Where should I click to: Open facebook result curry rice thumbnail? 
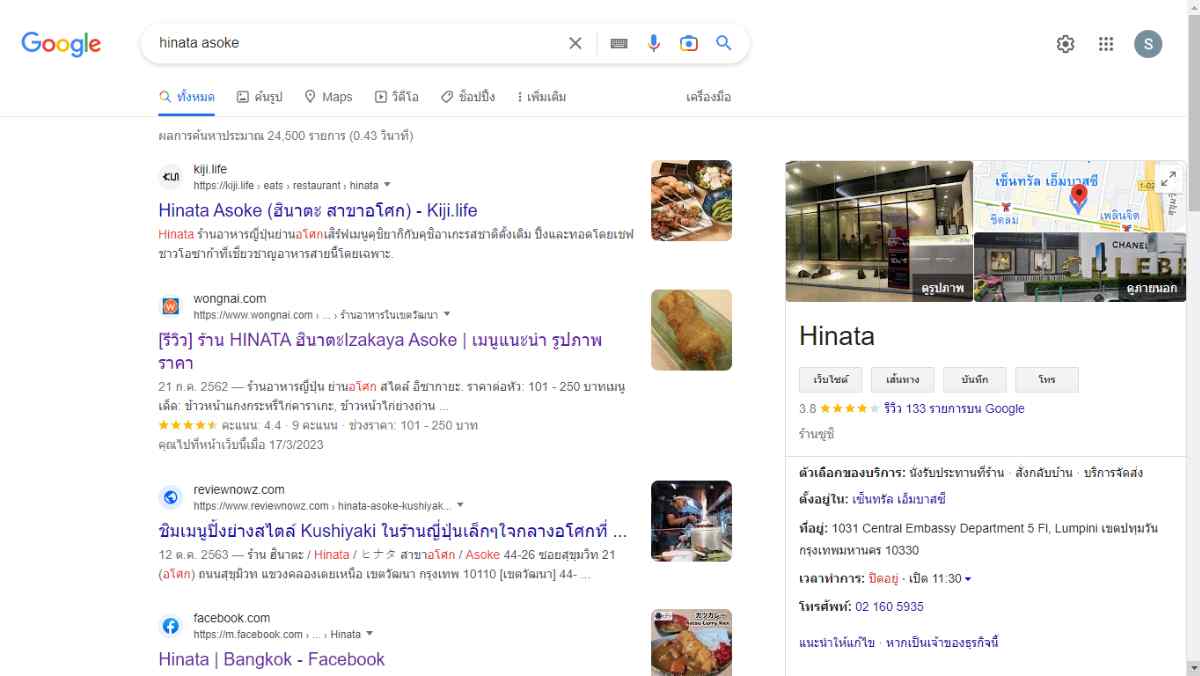(x=691, y=642)
